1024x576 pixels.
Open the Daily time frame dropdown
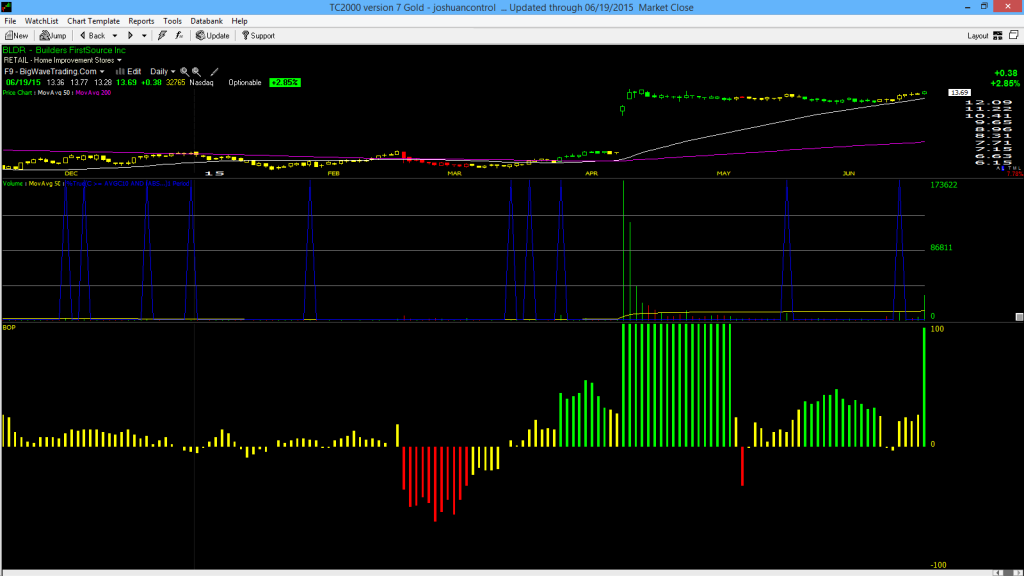[163, 72]
